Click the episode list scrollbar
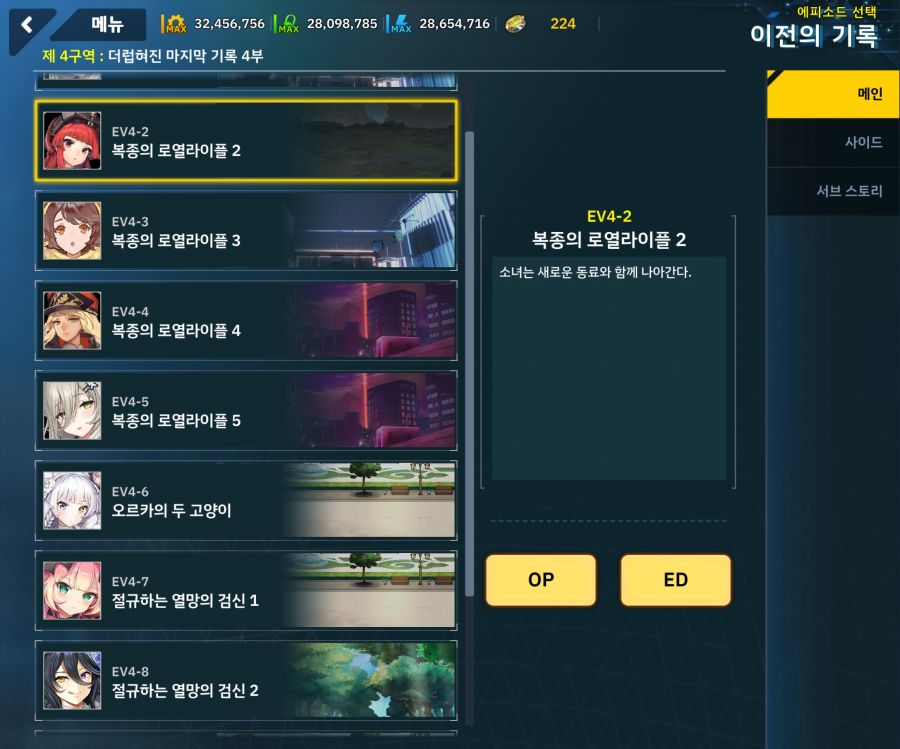The height and width of the screenshot is (749, 900). tap(469, 364)
